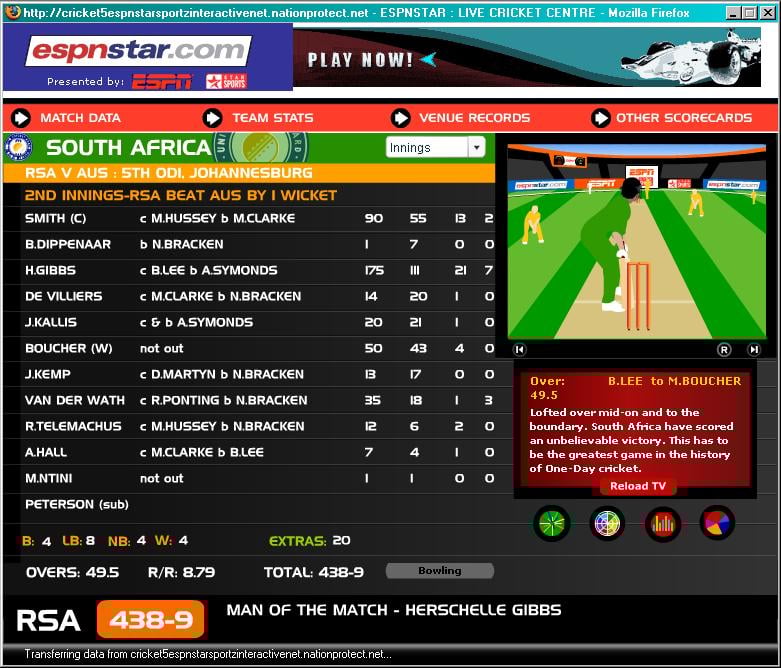Viewport: 781px width, 668px height.
Task: Open the MATCH DATA menu
Action: tap(80, 118)
